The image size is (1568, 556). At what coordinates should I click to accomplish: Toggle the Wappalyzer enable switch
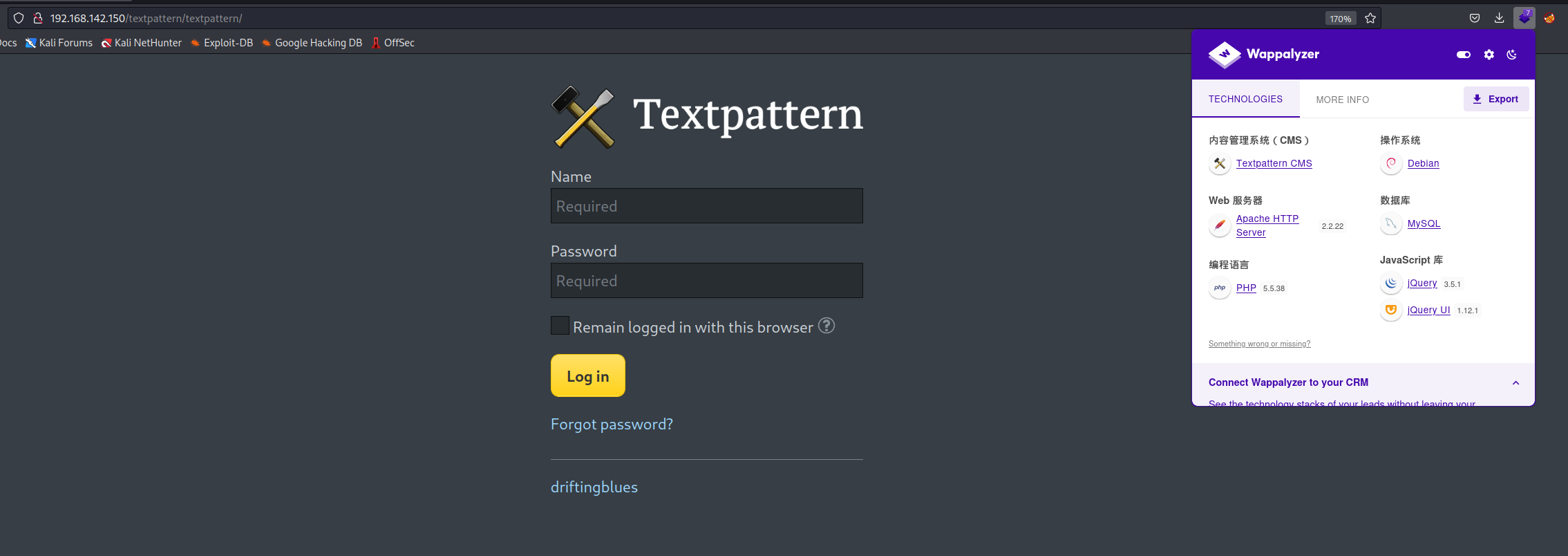point(1464,55)
